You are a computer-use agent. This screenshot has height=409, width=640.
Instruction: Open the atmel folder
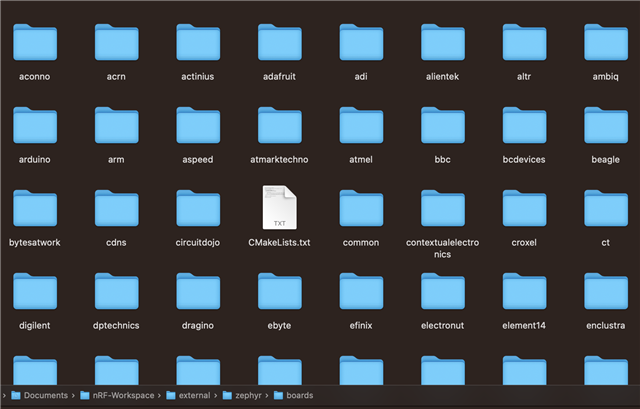pos(361,126)
